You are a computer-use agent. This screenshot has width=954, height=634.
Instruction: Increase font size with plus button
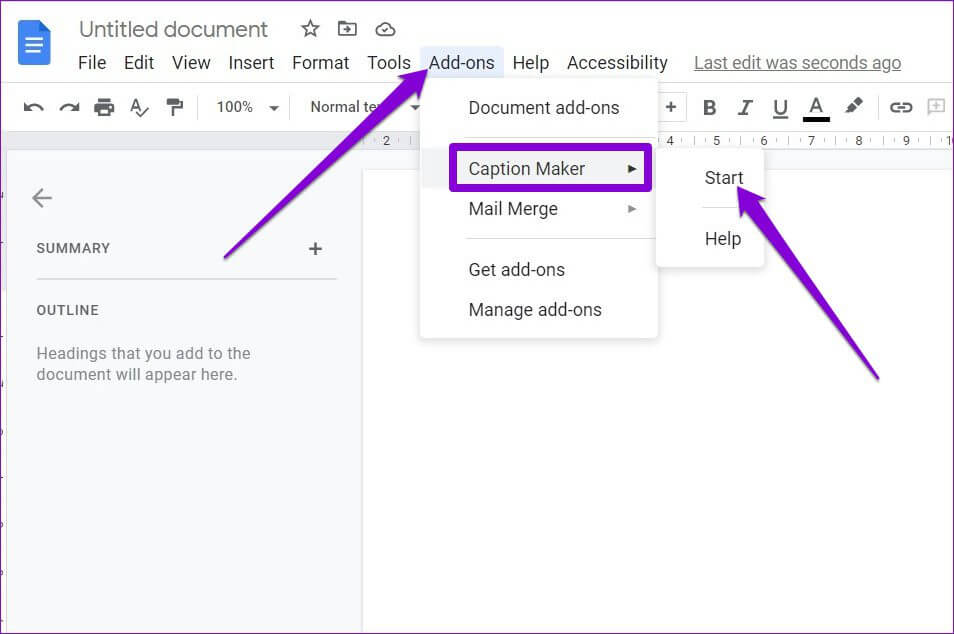pos(671,107)
